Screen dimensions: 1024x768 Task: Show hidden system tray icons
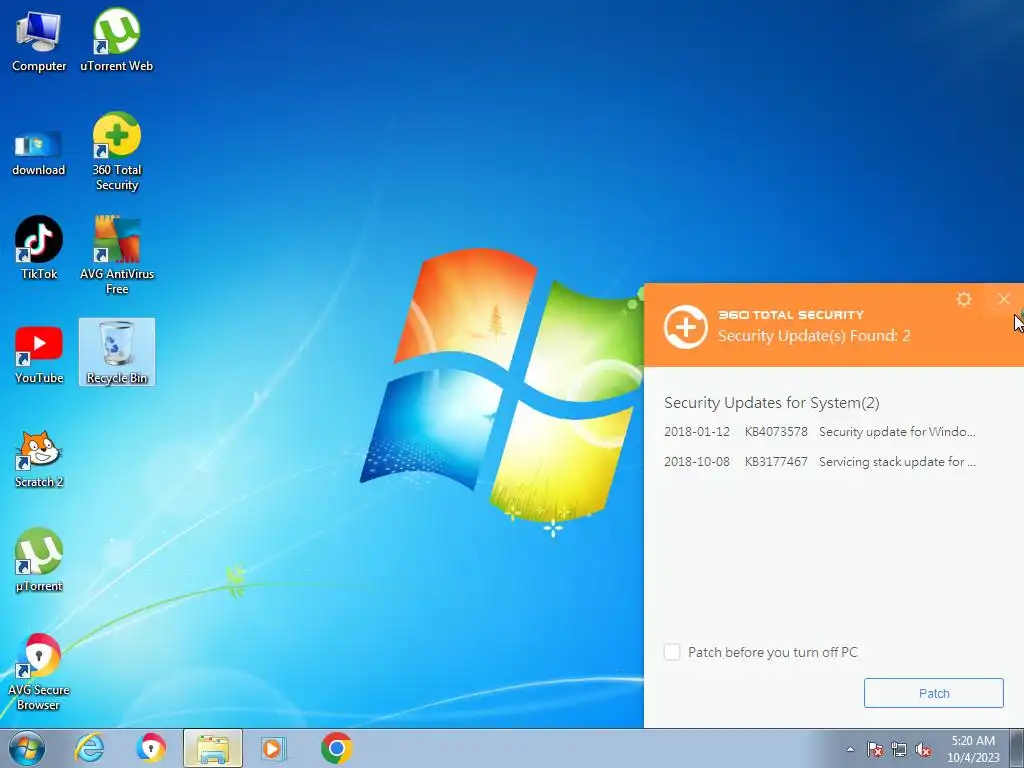[x=850, y=749]
